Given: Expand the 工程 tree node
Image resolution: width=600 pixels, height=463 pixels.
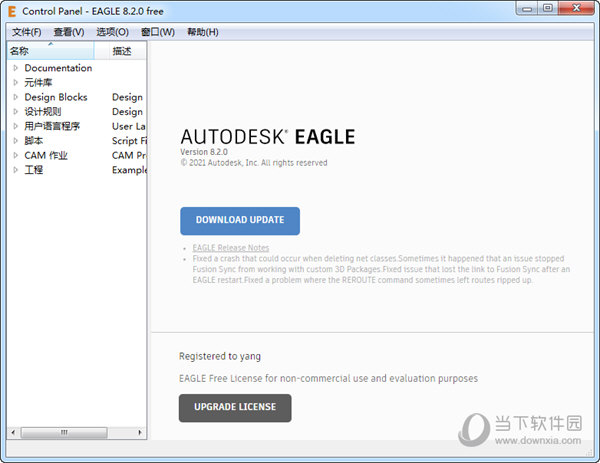Looking at the screenshot, I should [x=15, y=170].
